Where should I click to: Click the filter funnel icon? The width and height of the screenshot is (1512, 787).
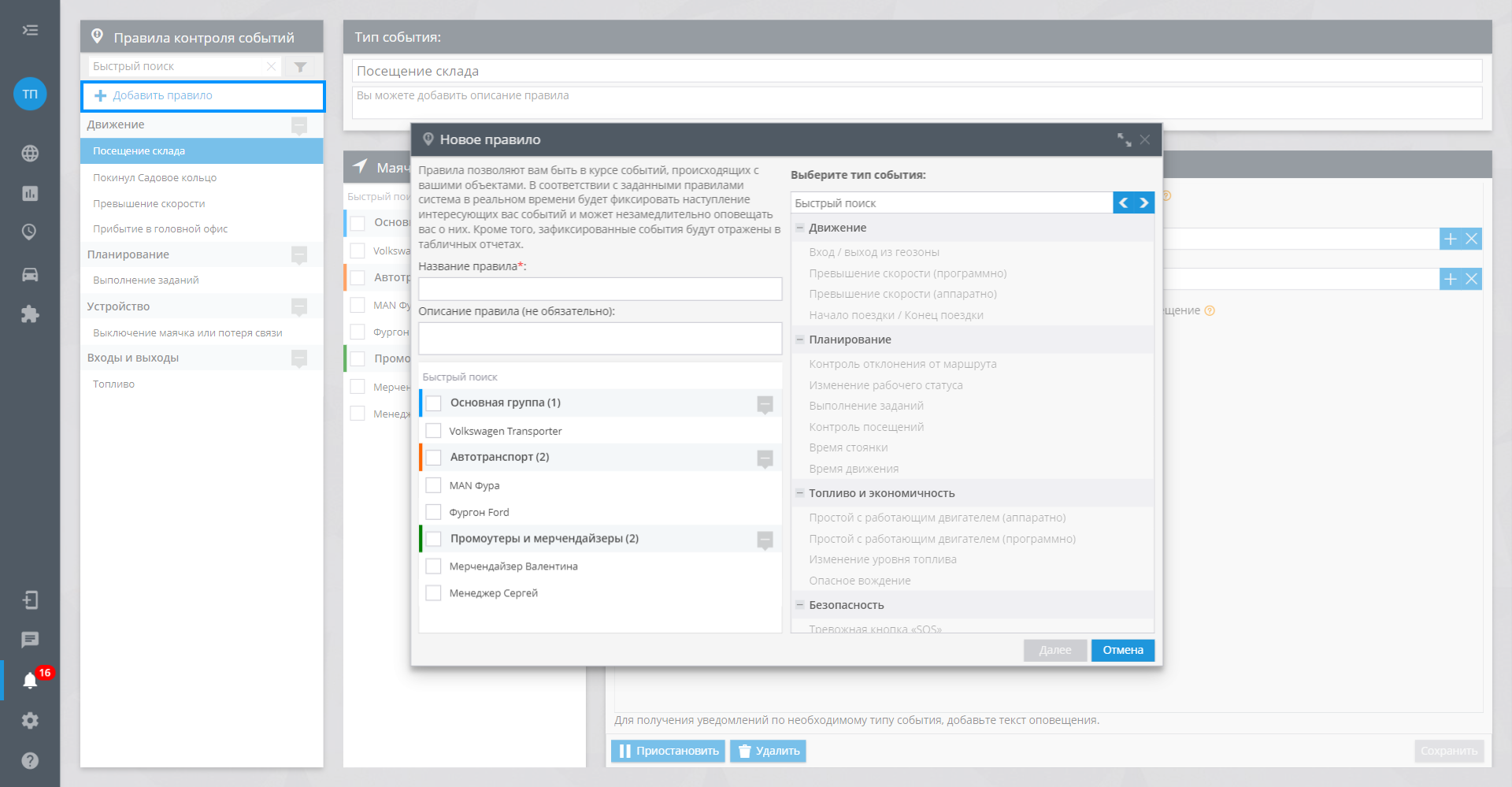(x=300, y=67)
